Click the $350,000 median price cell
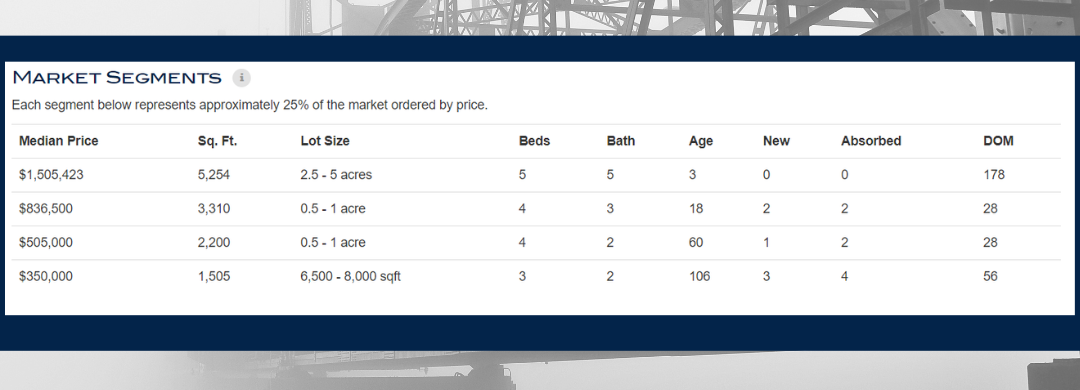 point(45,276)
